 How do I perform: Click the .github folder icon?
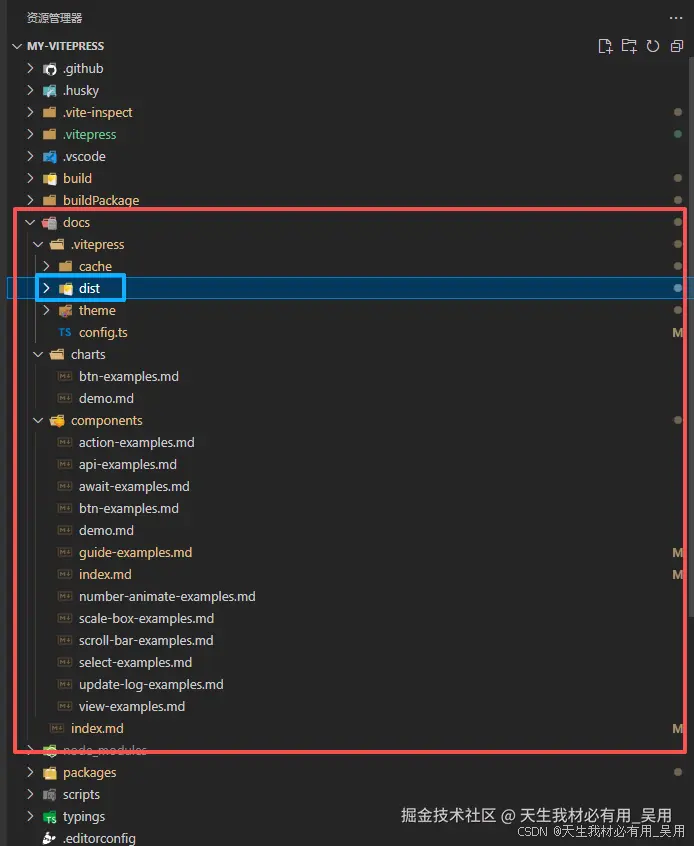click(x=50, y=69)
